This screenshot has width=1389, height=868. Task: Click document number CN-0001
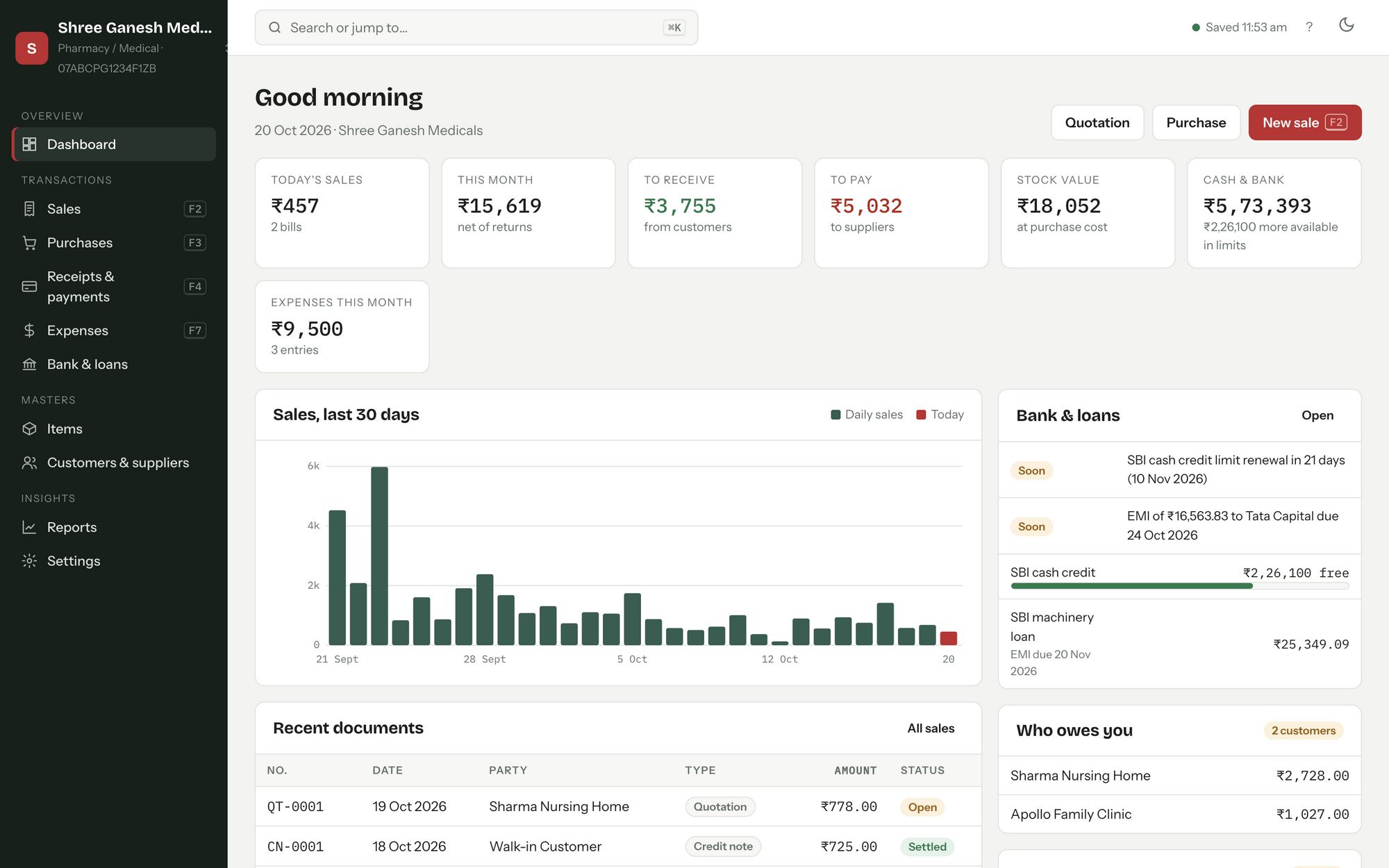click(x=295, y=846)
